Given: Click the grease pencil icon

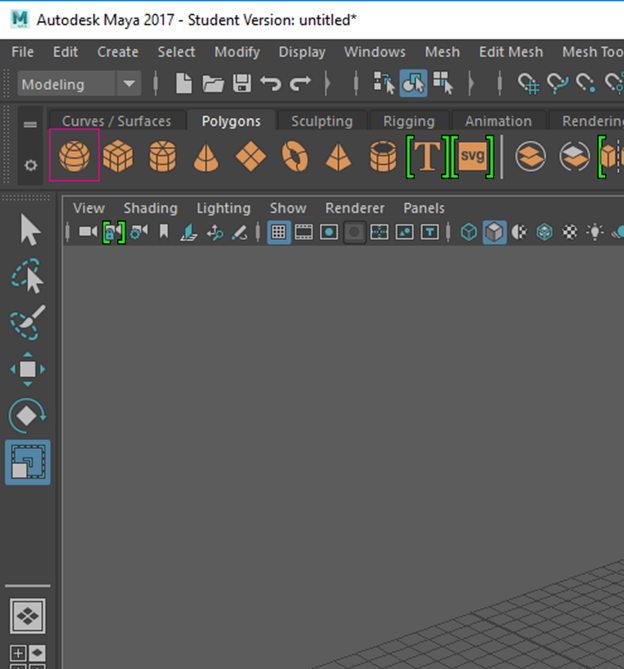Looking at the screenshot, I should pos(240,233).
